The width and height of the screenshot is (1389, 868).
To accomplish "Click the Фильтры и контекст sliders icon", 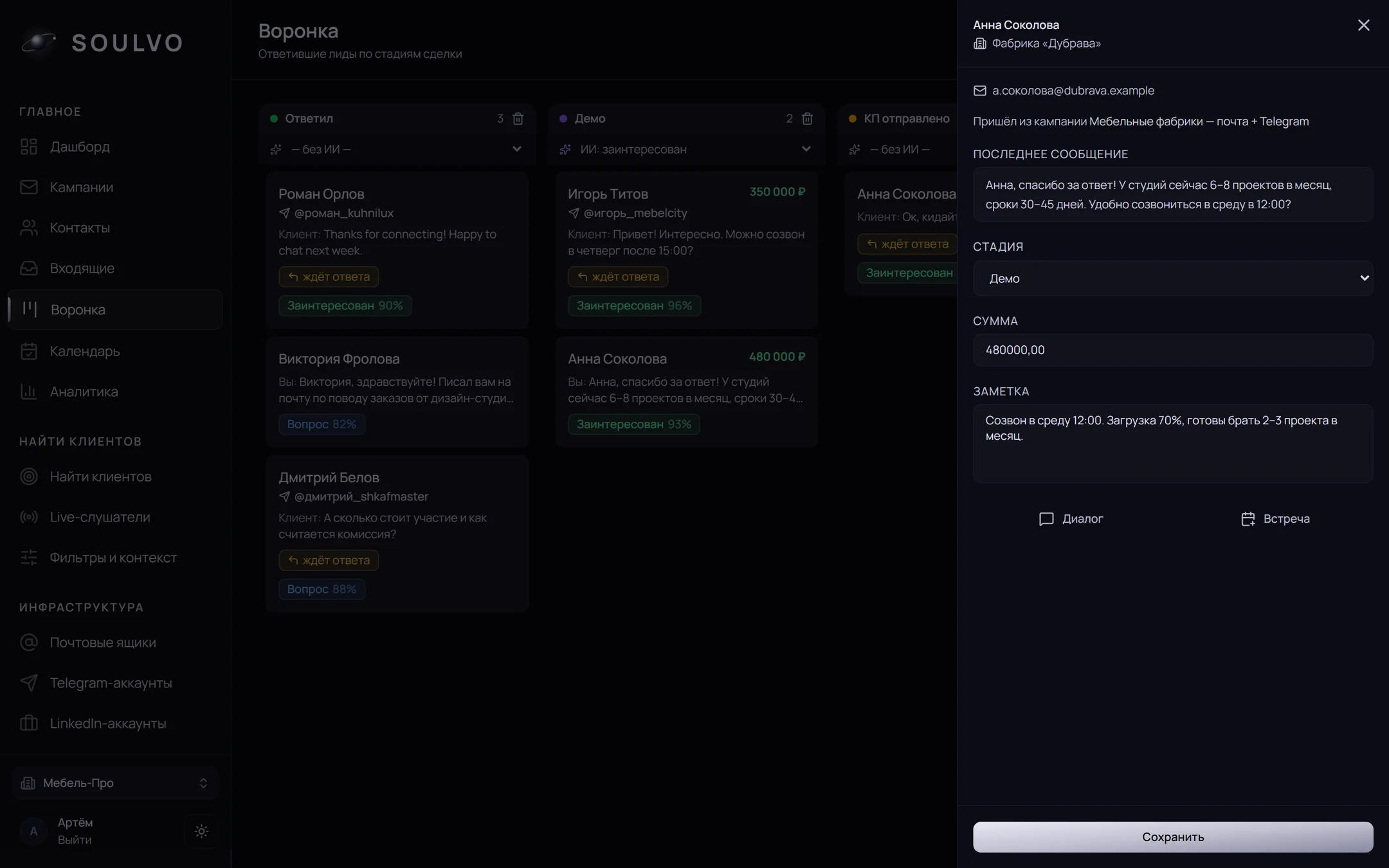I will click(29, 557).
